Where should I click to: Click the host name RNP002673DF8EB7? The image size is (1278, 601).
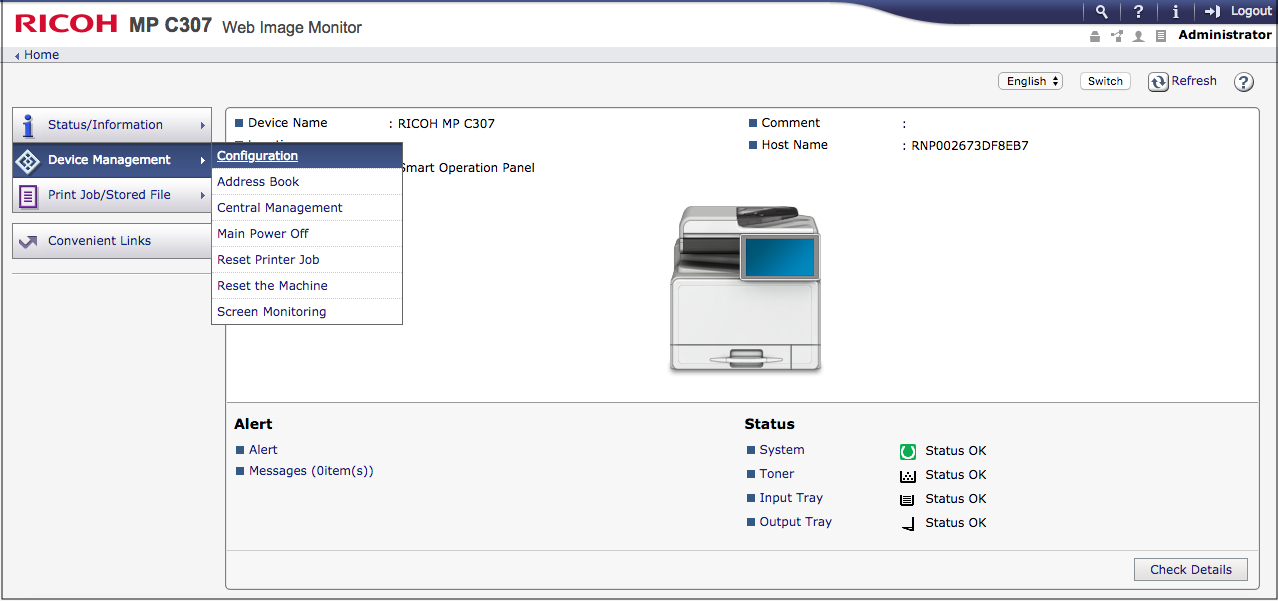(x=970, y=146)
